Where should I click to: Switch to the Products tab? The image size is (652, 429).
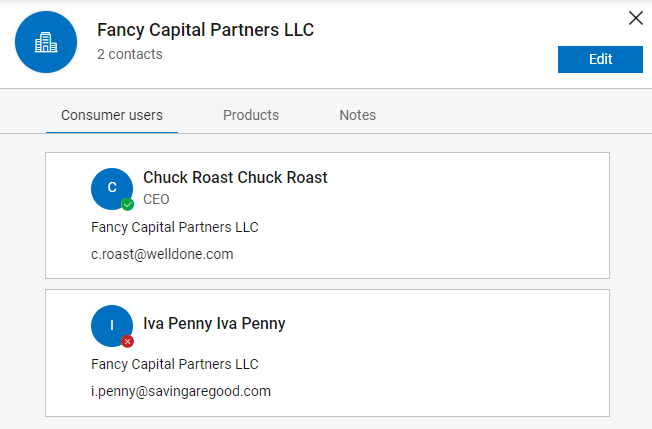point(251,115)
